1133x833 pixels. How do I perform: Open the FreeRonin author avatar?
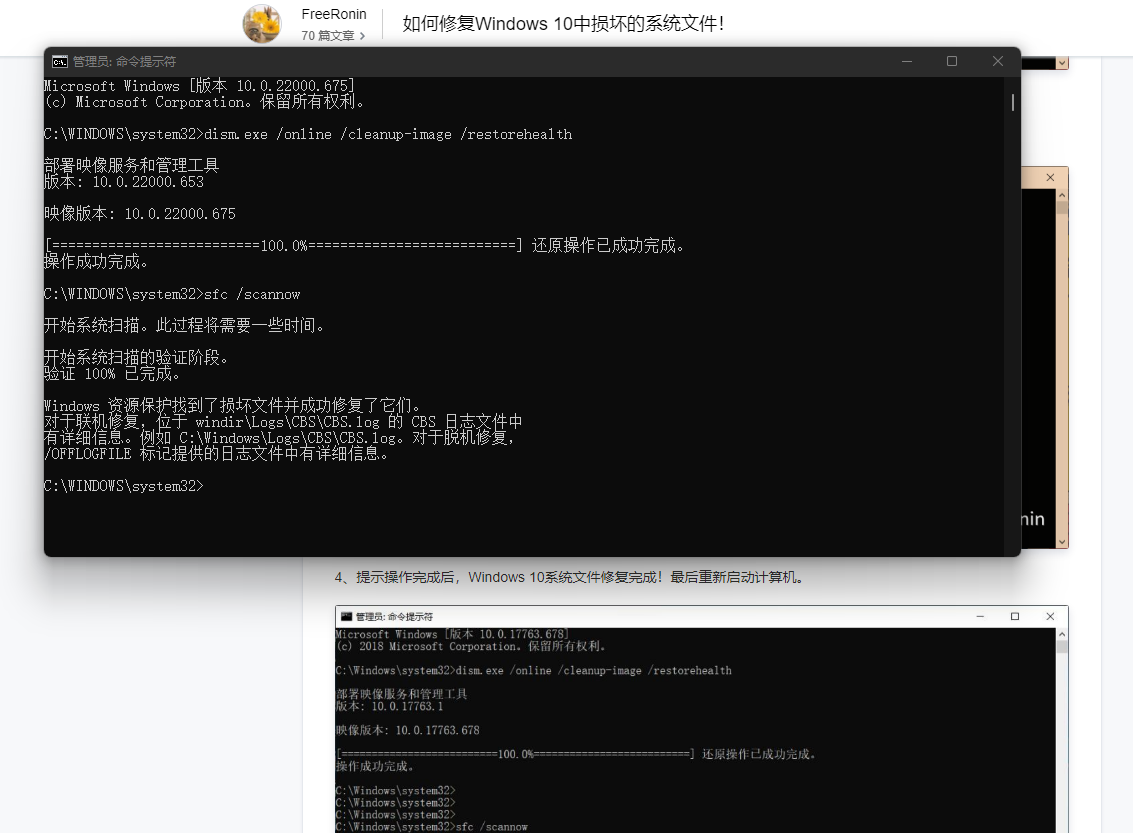(x=262, y=23)
